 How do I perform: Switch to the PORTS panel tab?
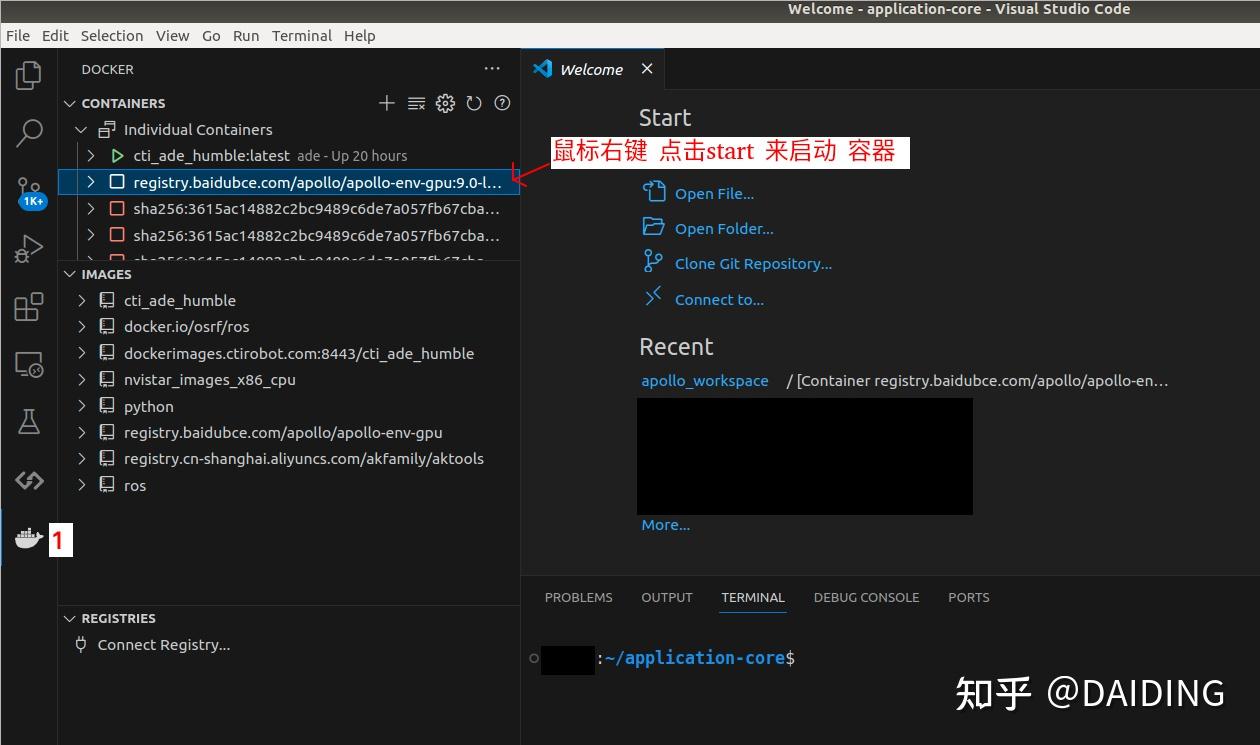(969, 597)
